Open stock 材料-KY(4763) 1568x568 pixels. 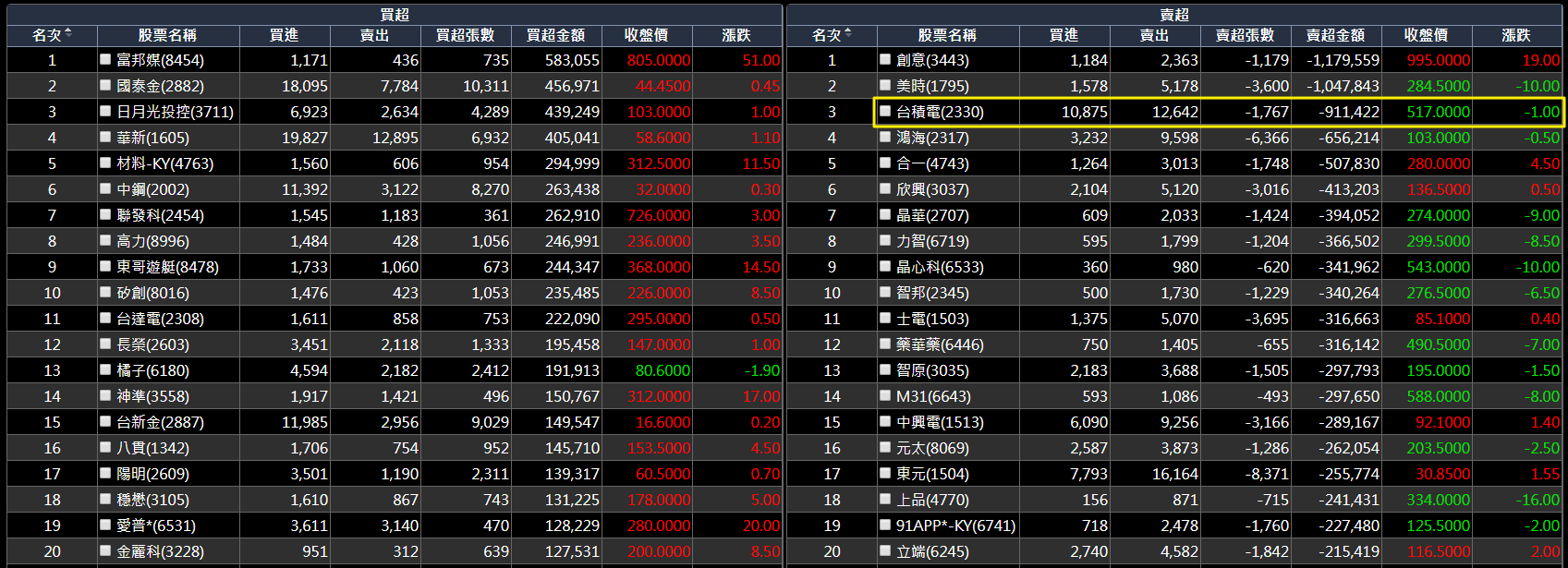tap(165, 163)
